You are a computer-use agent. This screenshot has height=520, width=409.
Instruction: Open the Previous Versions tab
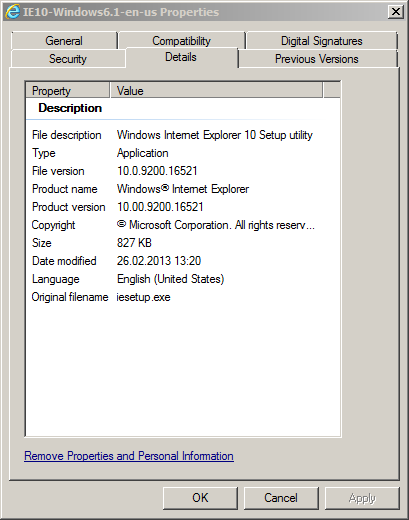[x=317, y=59]
